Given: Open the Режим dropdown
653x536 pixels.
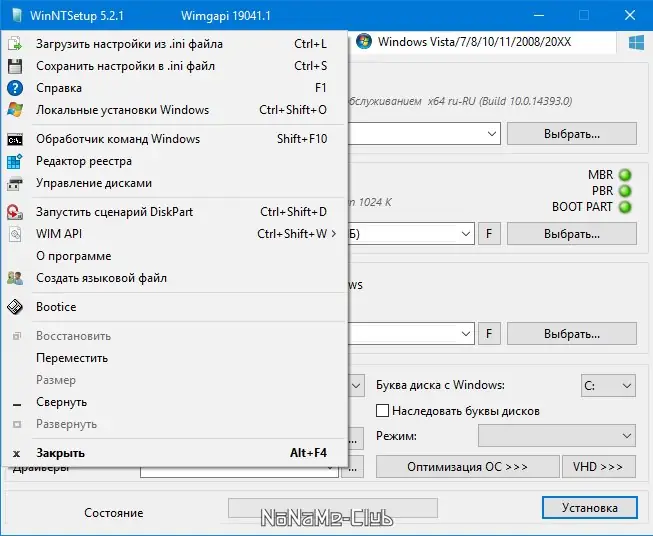Looking at the screenshot, I should (x=557, y=436).
